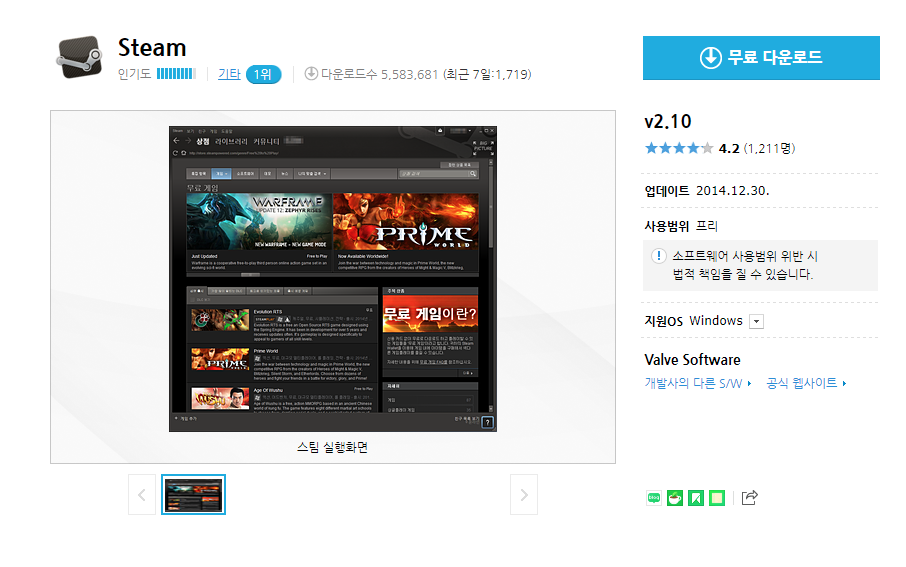
Task: Open the 공식 웹사이트 link
Action: (x=806, y=383)
